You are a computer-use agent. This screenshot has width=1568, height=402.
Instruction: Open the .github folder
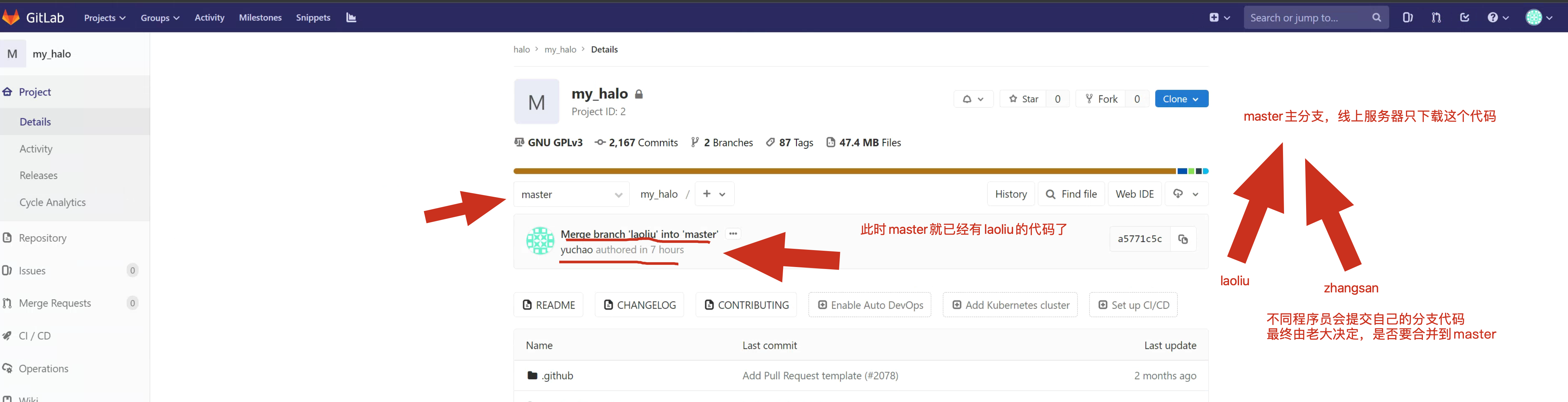tap(557, 376)
